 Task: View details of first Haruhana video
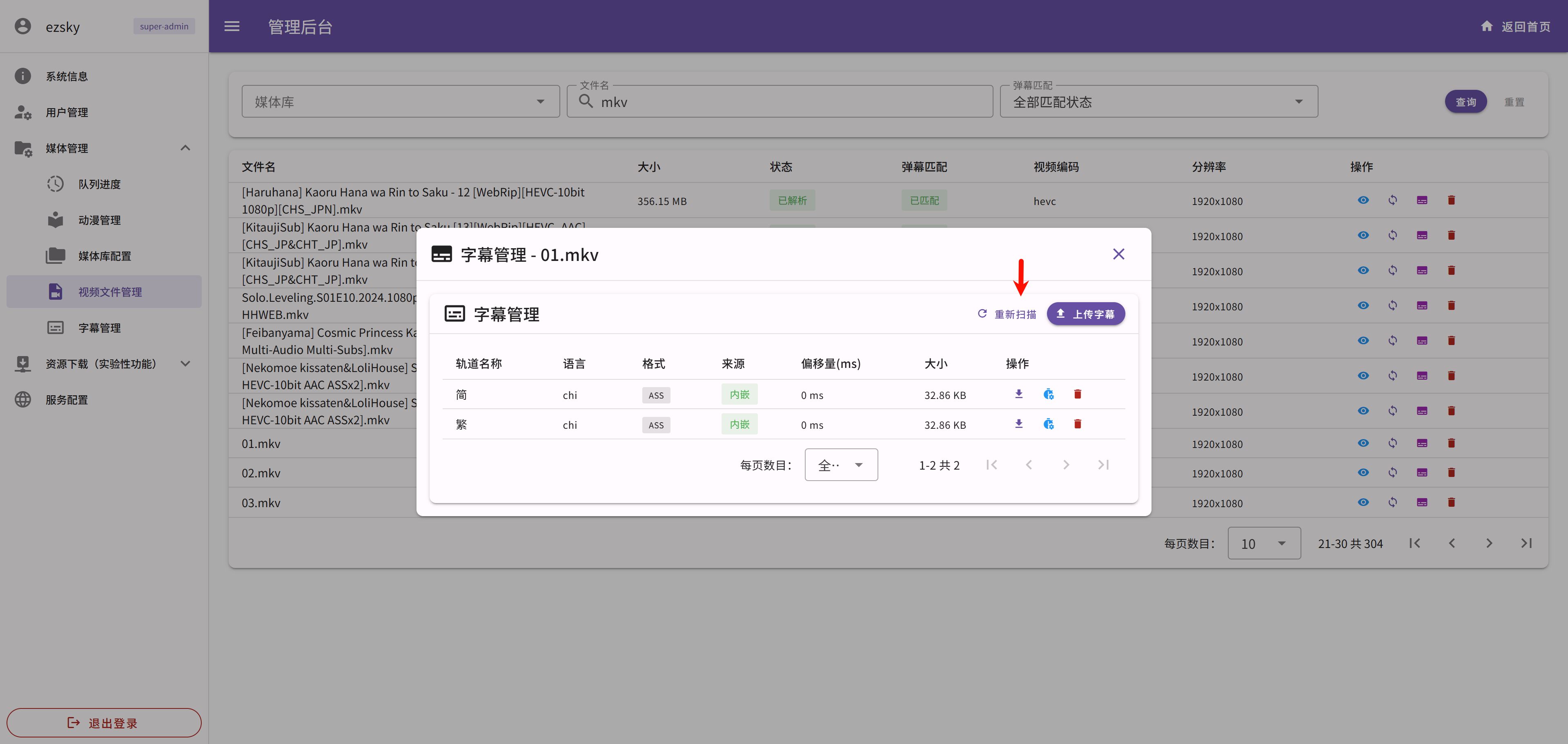click(x=1363, y=200)
